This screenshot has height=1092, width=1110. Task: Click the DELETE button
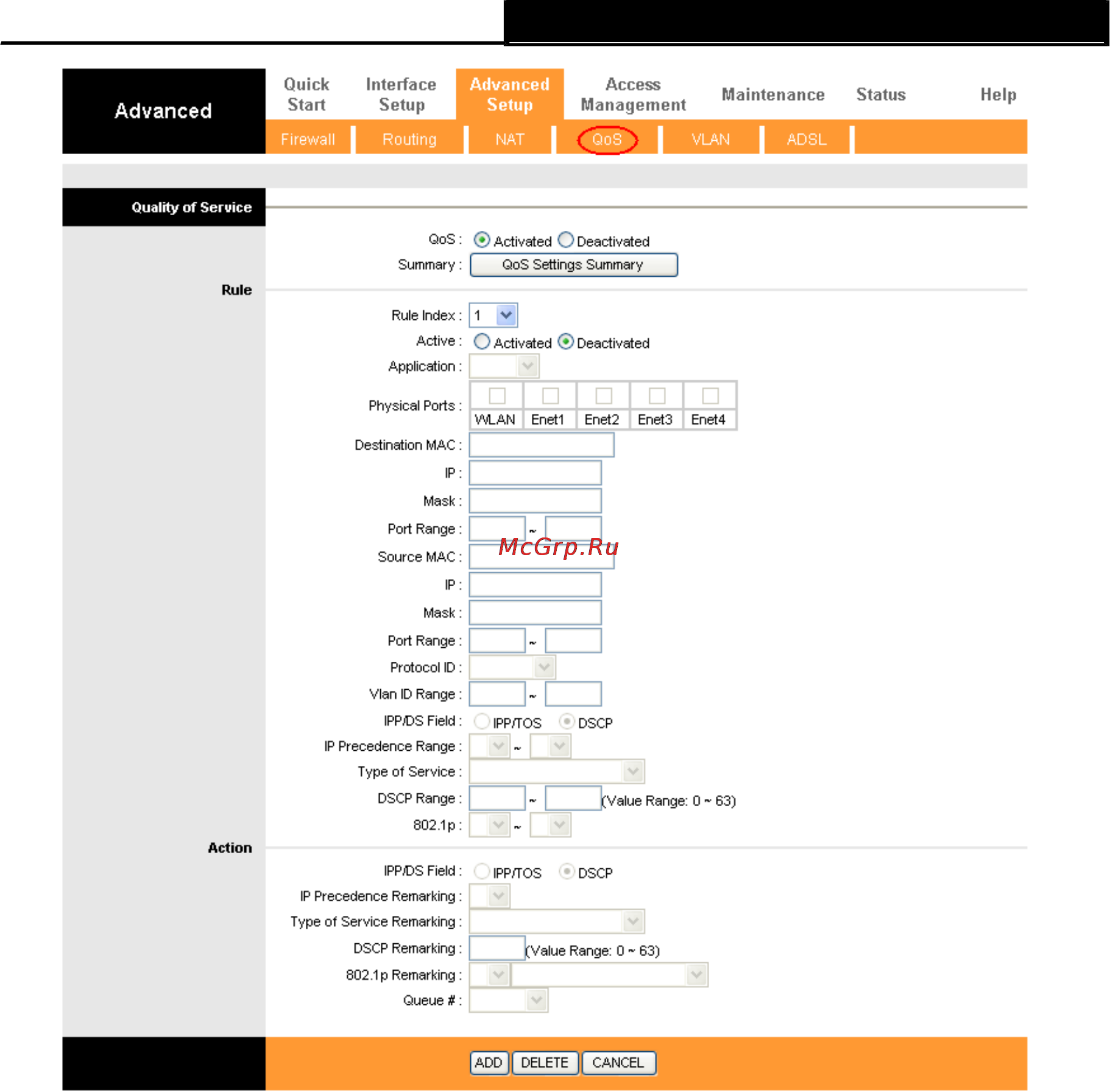click(x=545, y=1063)
